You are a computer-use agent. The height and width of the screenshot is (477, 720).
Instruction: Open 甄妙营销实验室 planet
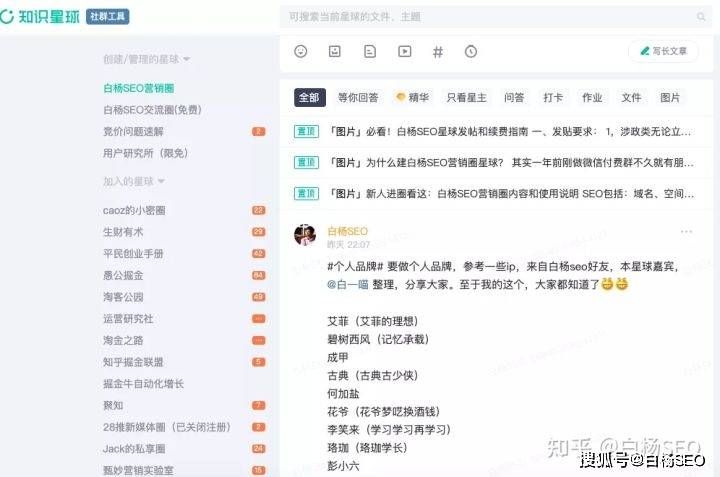(138, 471)
